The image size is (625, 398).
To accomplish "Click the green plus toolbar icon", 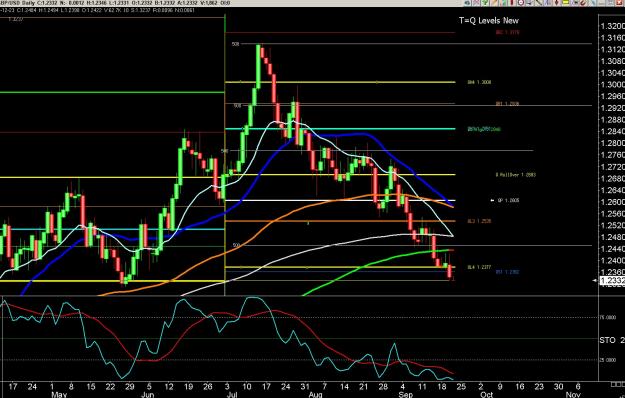I will click(485, 2).
